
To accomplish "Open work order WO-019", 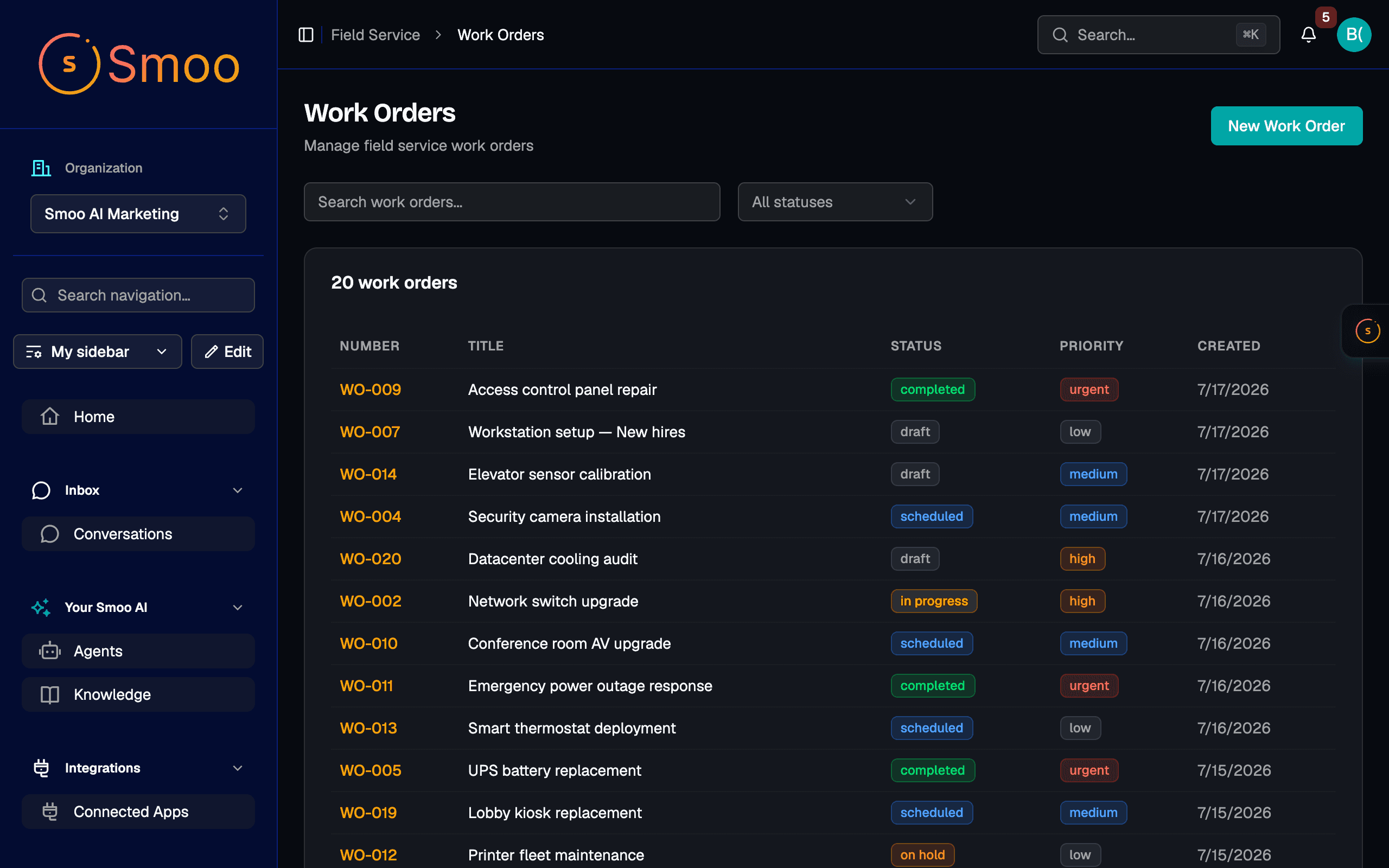I will pyautogui.click(x=368, y=813).
